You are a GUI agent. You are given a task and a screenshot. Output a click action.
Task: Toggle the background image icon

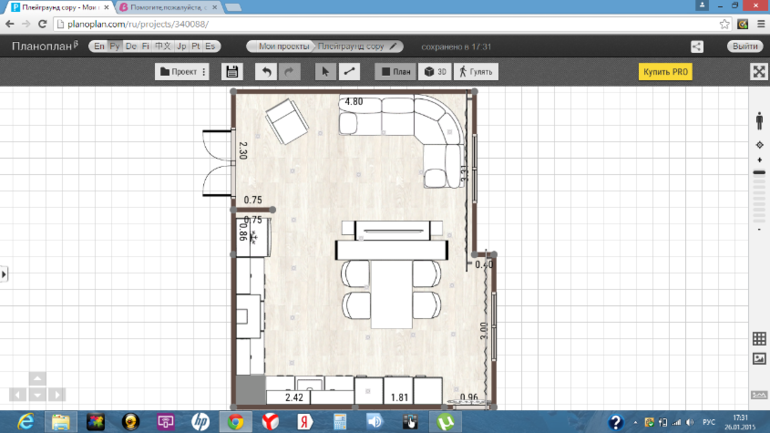click(759, 358)
